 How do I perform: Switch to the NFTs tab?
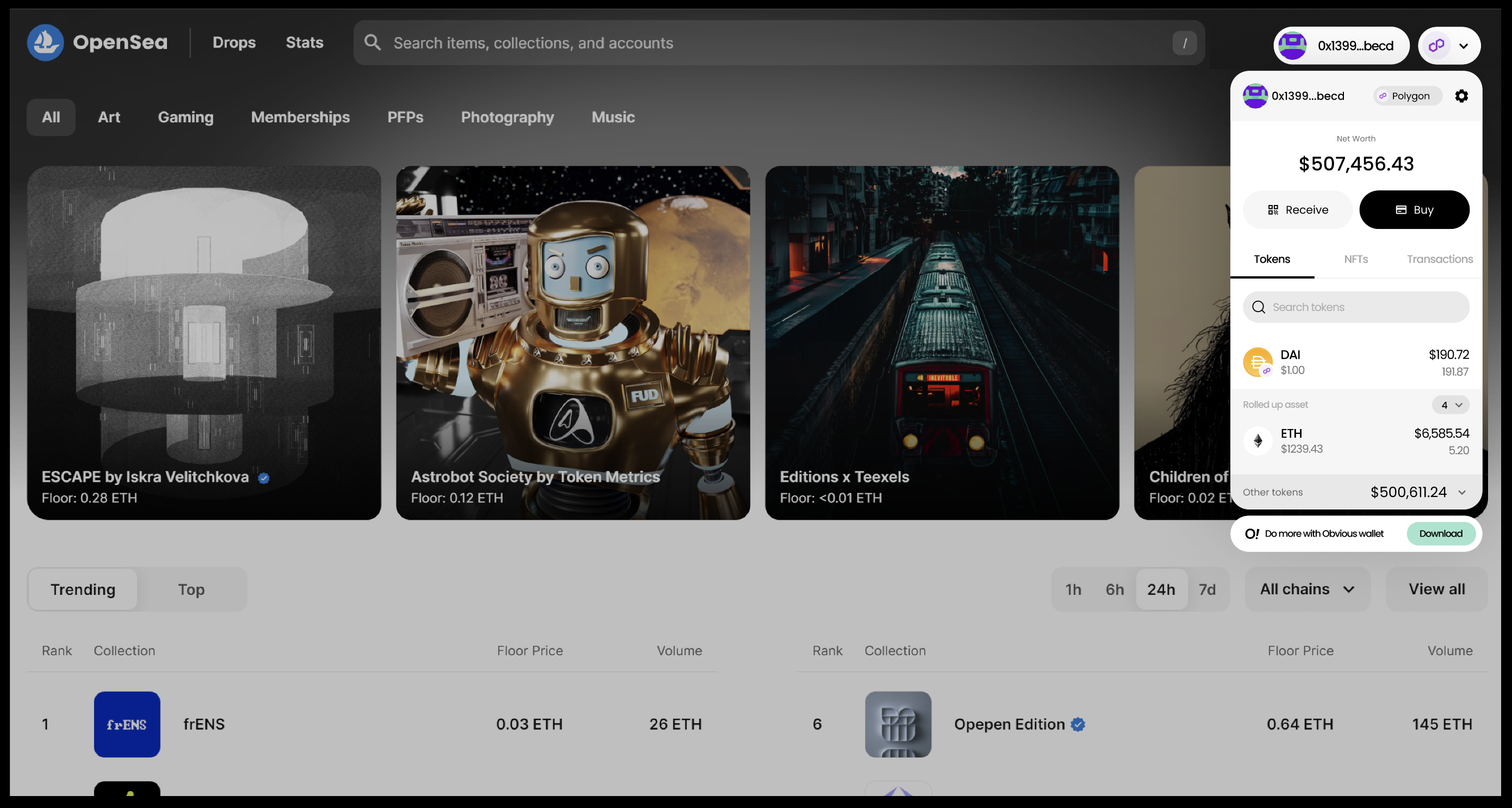[1355, 259]
